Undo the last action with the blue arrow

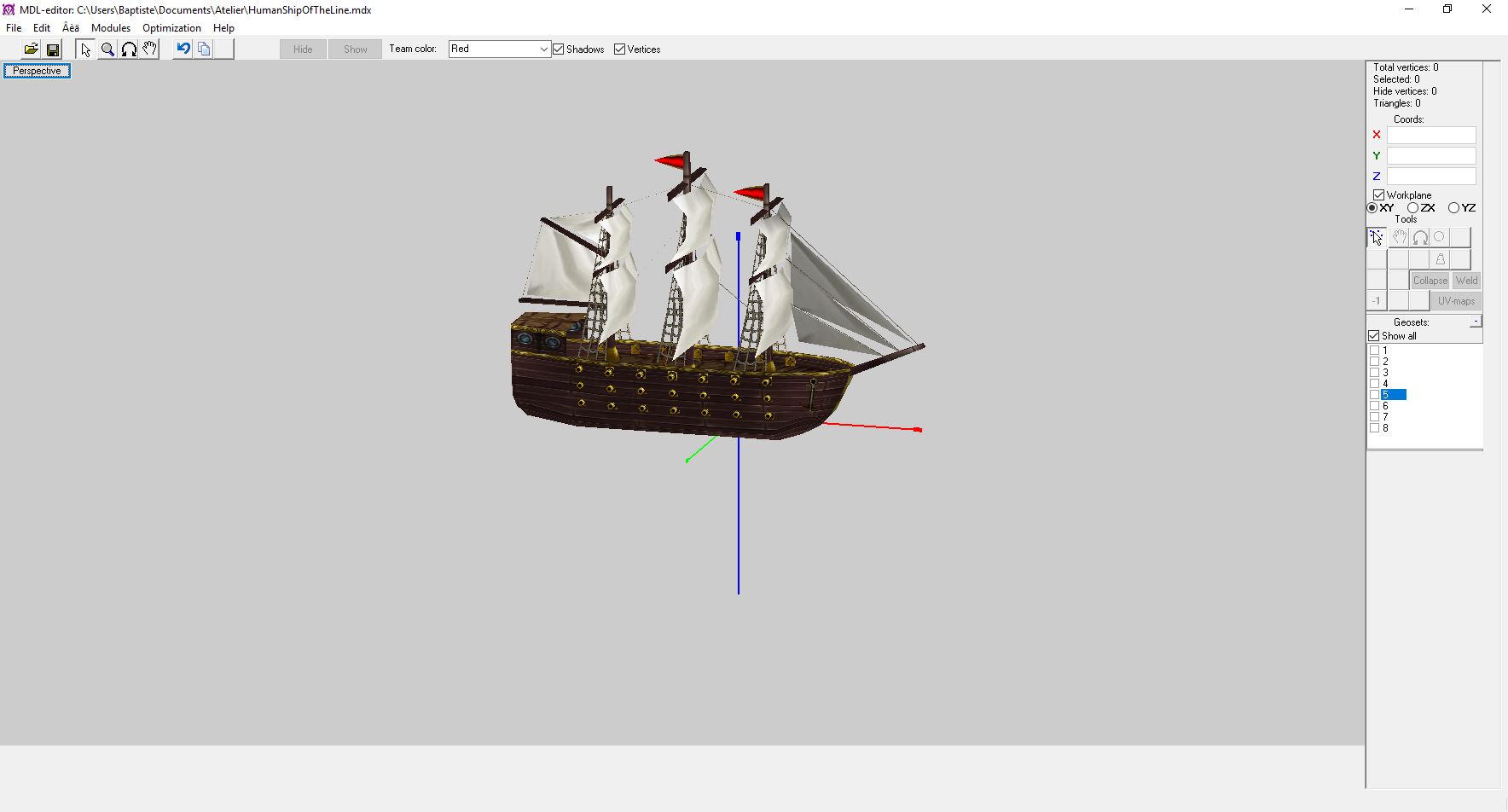coord(183,49)
